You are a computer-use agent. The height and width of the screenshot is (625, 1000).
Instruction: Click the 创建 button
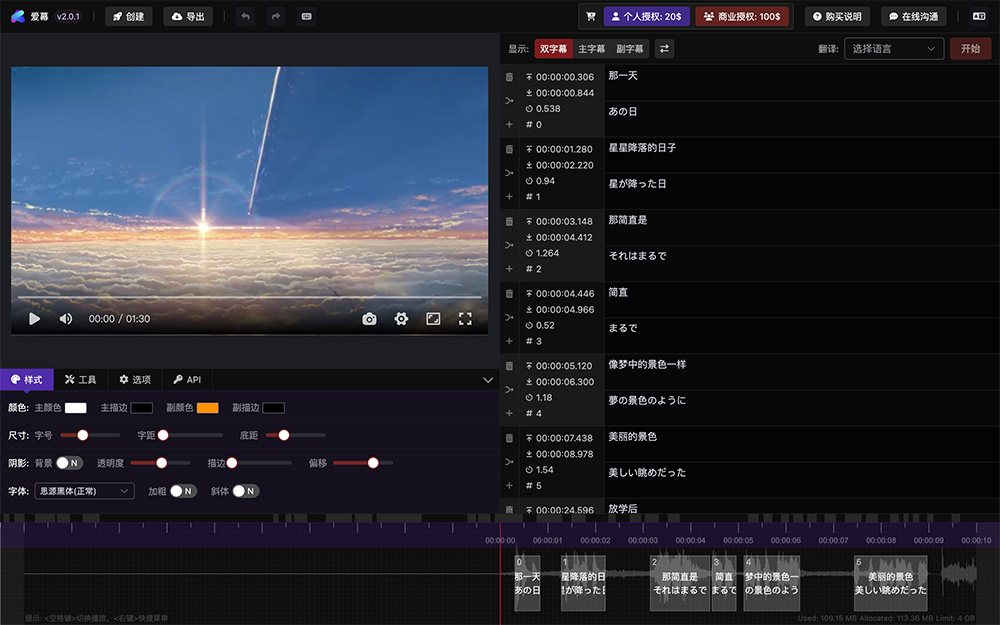[x=129, y=17]
